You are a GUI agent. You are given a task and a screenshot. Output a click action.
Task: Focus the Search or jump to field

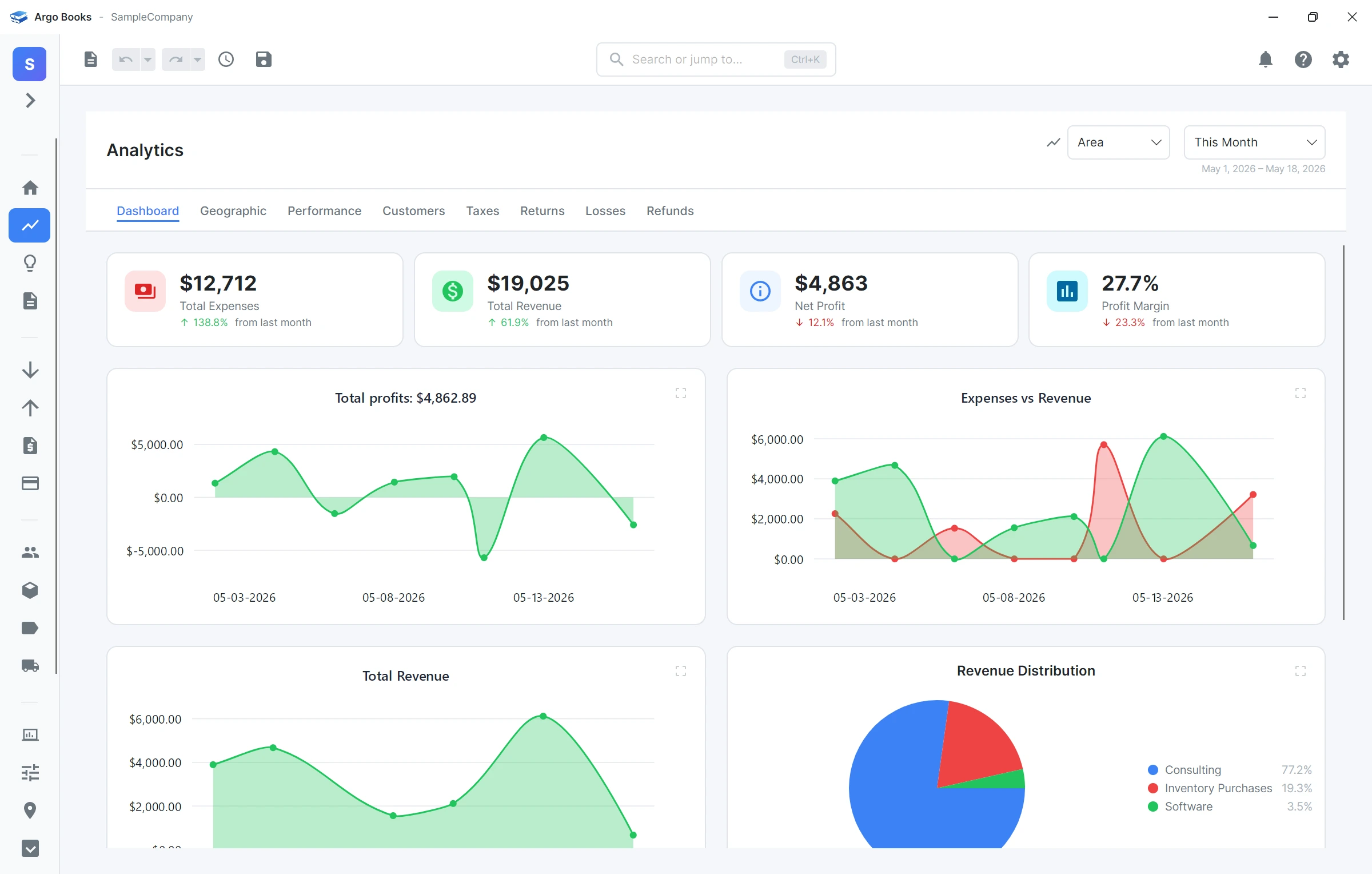(x=716, y=59)
